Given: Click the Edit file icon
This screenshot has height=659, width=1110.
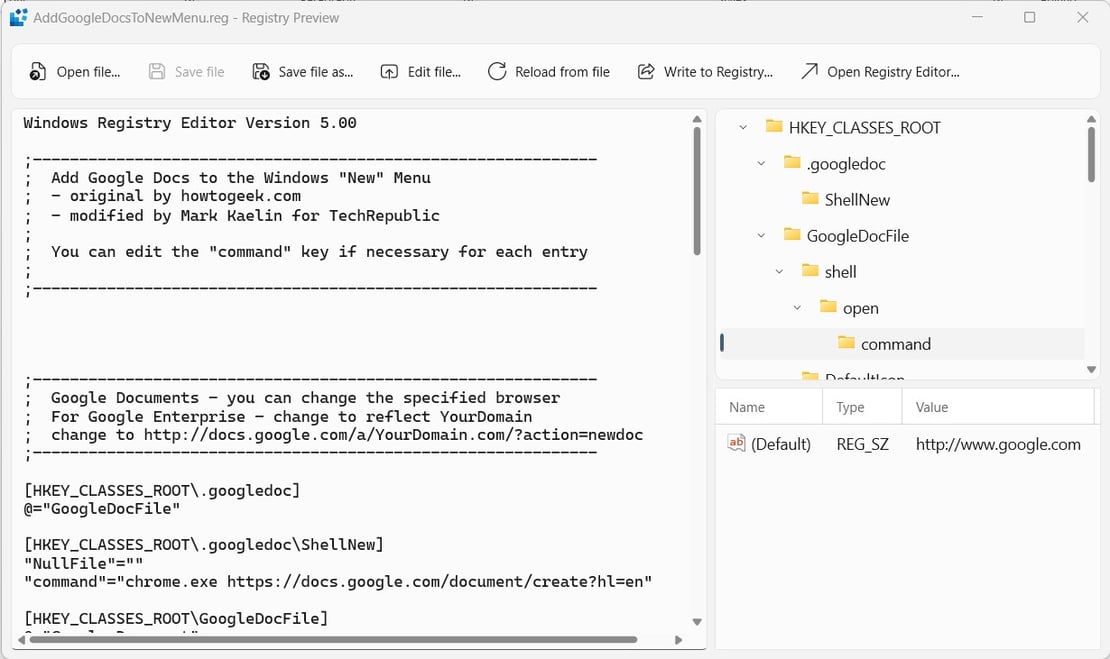Looking at the screenshot, I should (x=389, y=71).
